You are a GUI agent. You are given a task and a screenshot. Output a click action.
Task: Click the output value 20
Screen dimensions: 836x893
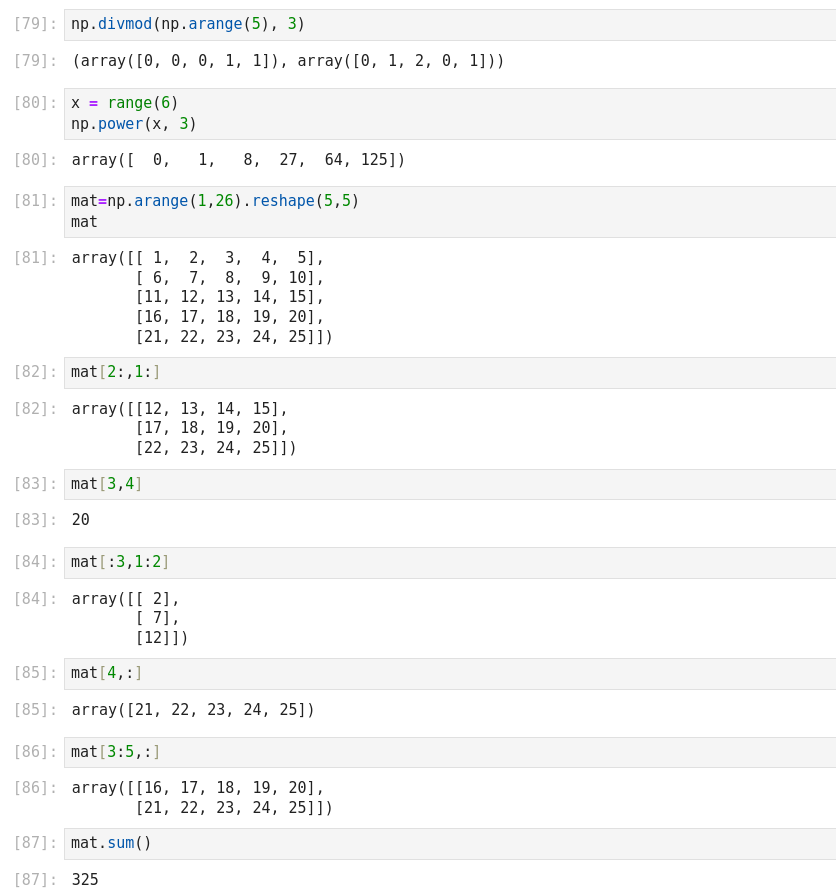click(81, 520)
